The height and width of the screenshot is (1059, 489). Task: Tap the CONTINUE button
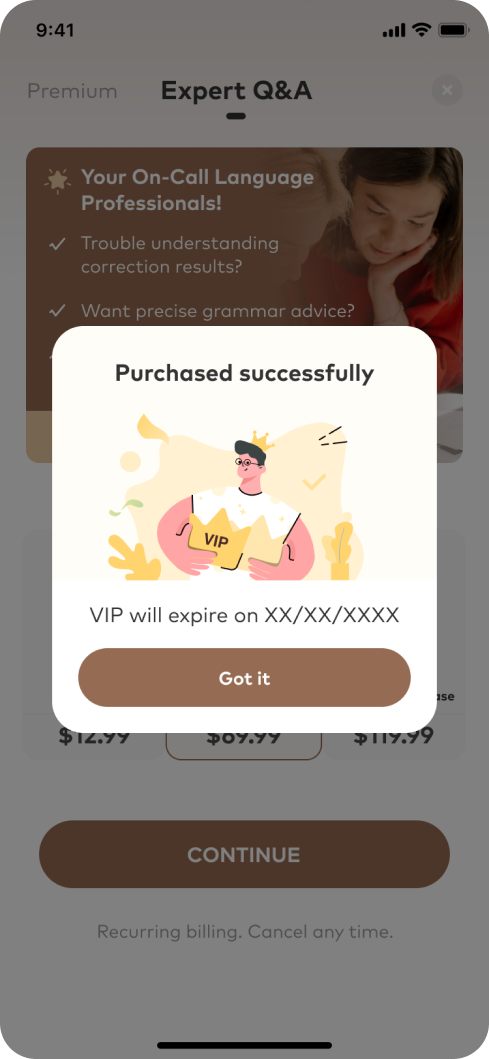(244, 854)
